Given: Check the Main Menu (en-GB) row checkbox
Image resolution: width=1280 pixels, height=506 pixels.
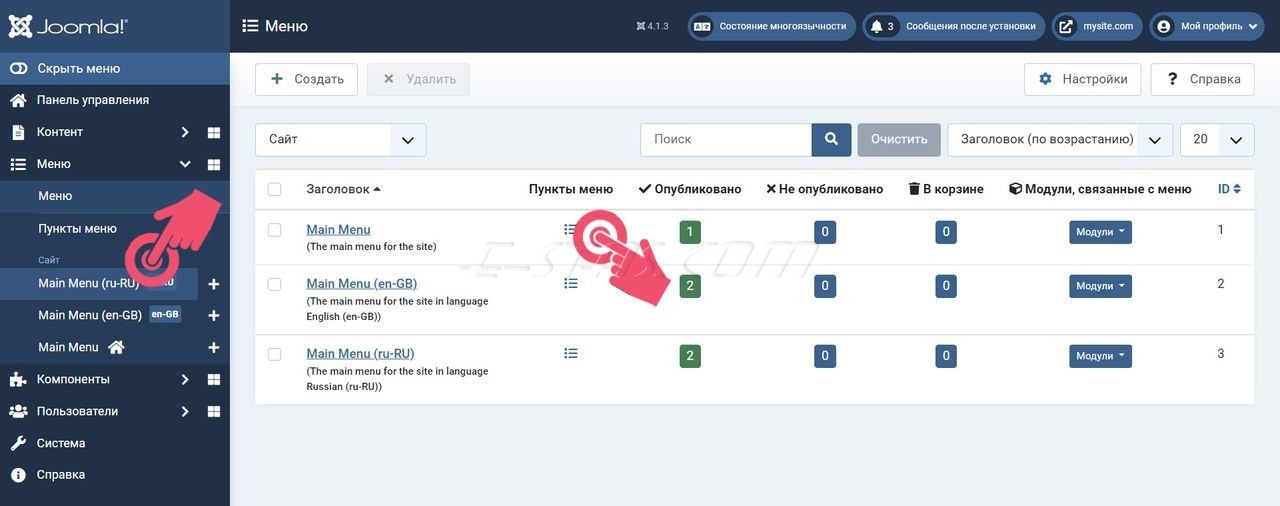Looking at the screenshot, I should tap(275, 284).
